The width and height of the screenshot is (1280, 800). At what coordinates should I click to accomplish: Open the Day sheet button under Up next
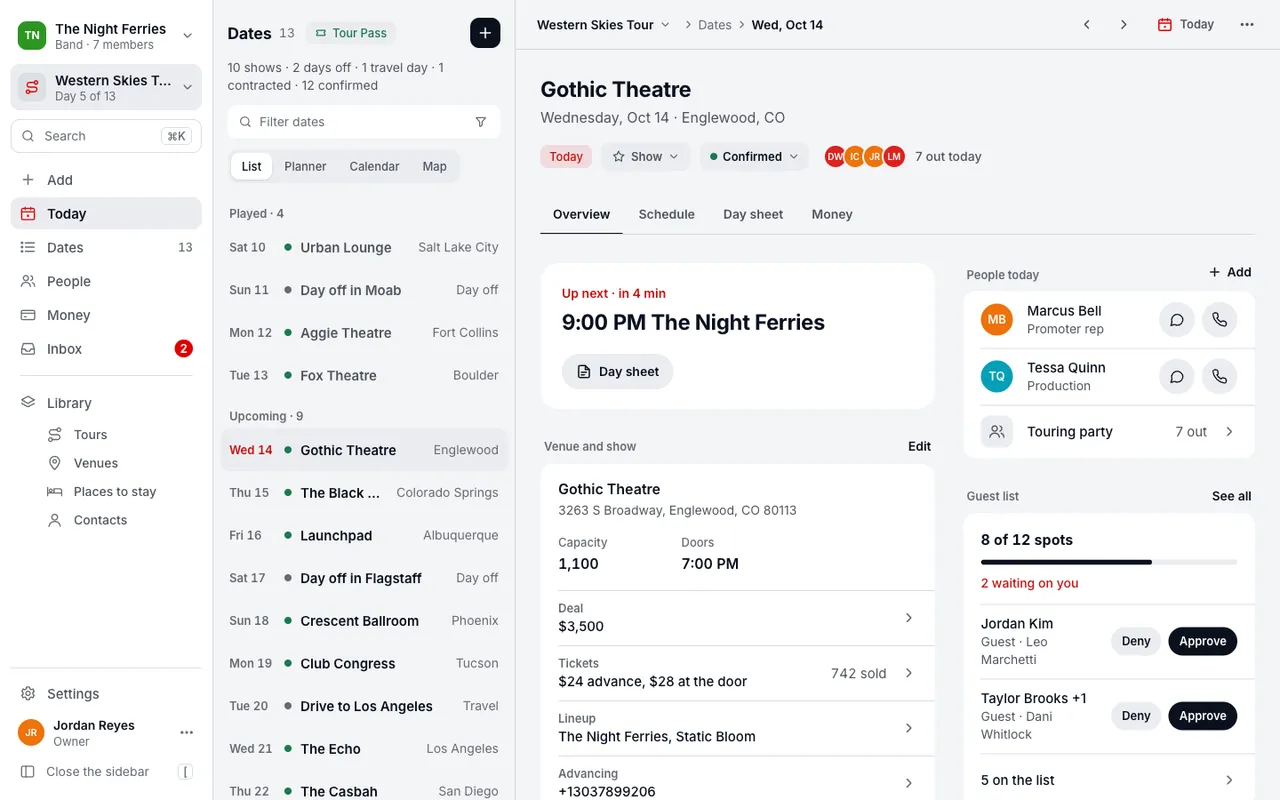tap(617, 372)
